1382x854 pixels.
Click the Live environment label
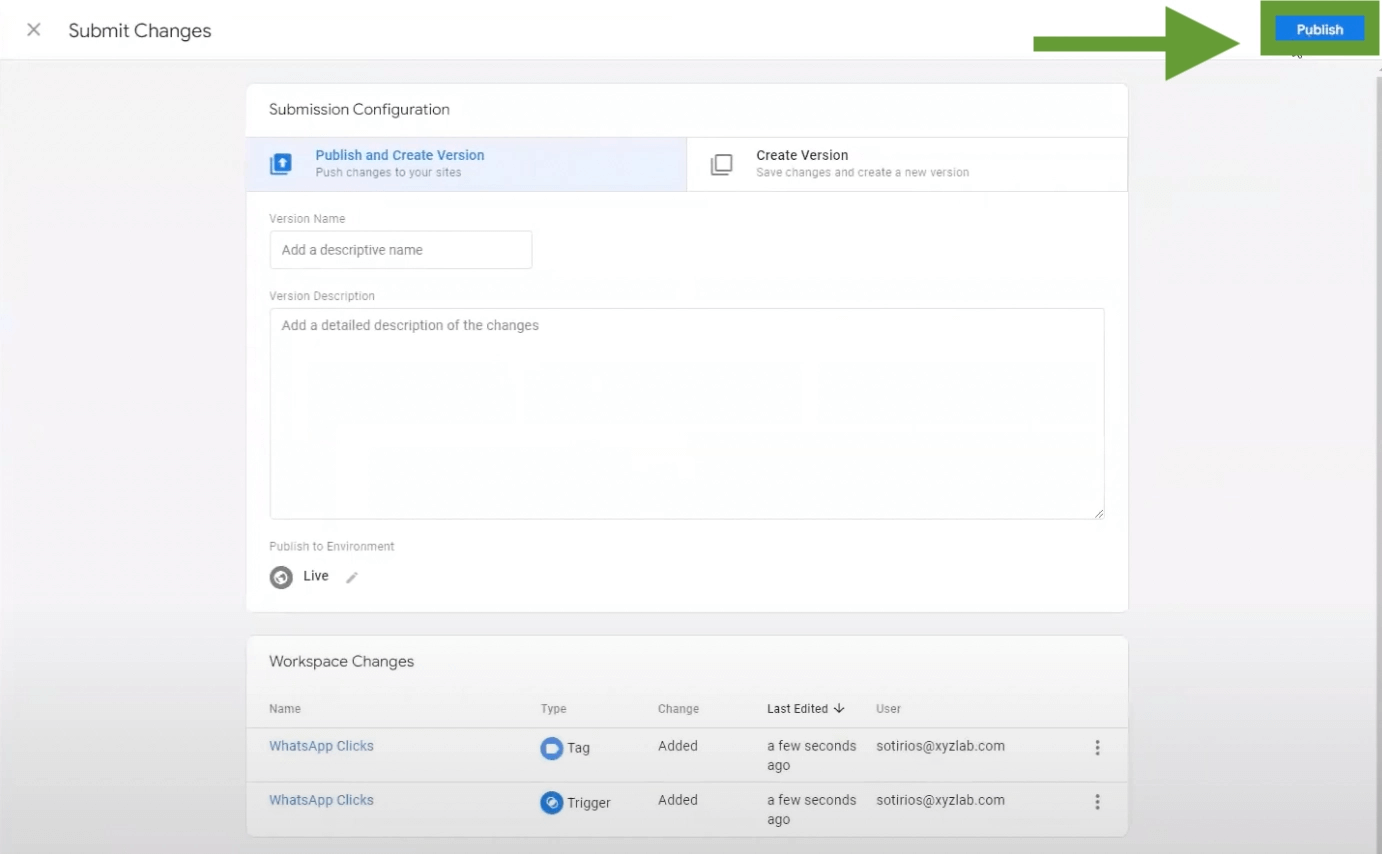coord(316,576)
